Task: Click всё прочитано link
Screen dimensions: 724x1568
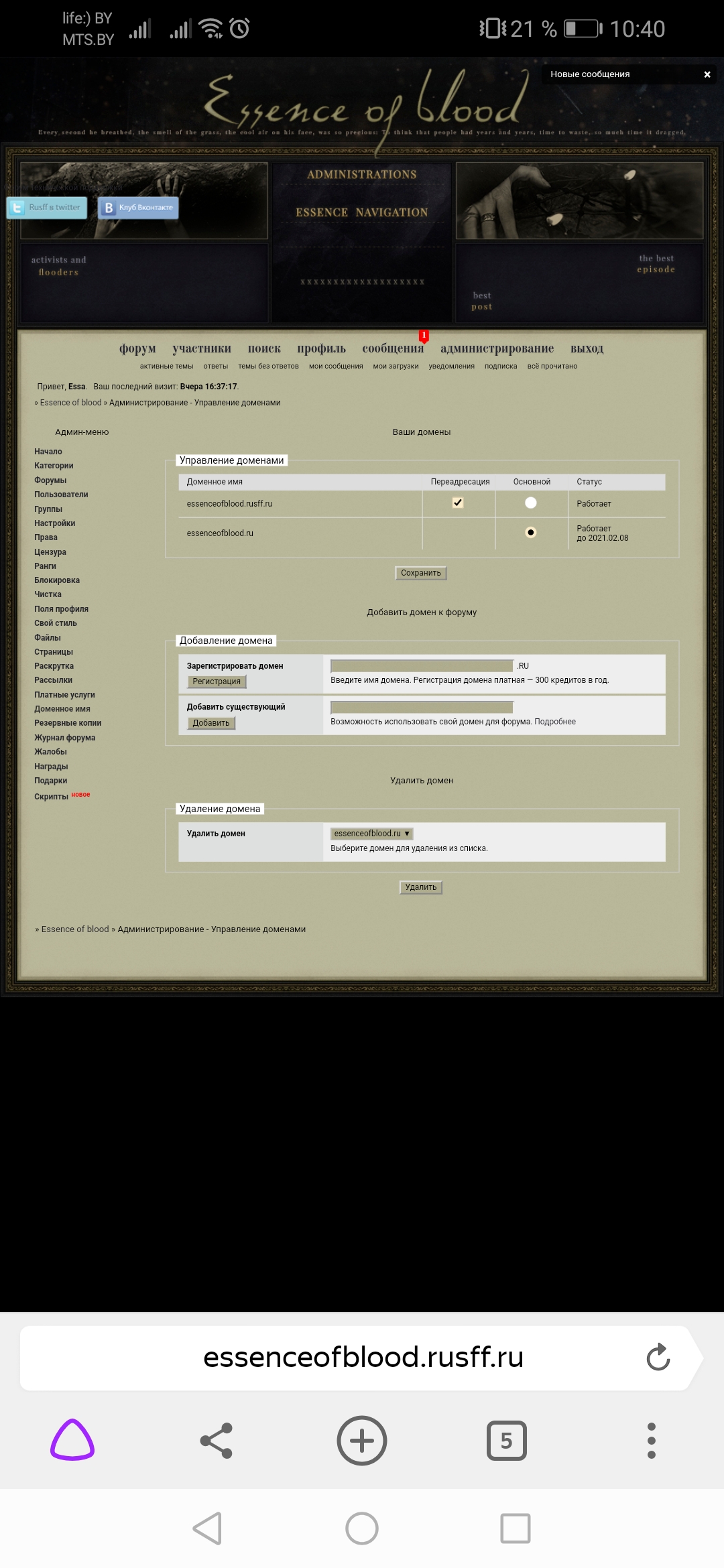Action: tap(552, 367)
